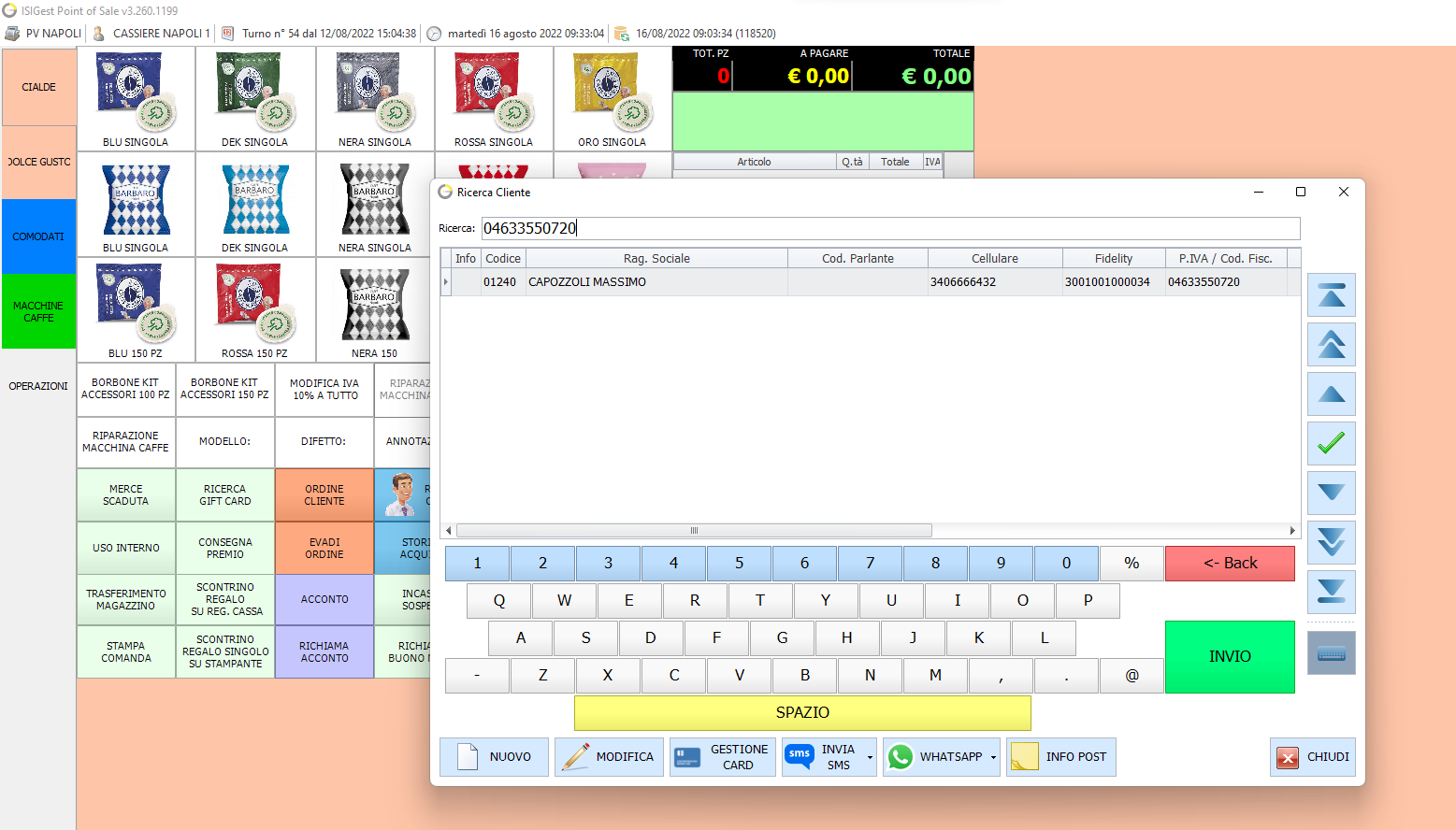Tap the 5 key on keypad
This screenshot has height=830, width=1456.
point(739,564)
